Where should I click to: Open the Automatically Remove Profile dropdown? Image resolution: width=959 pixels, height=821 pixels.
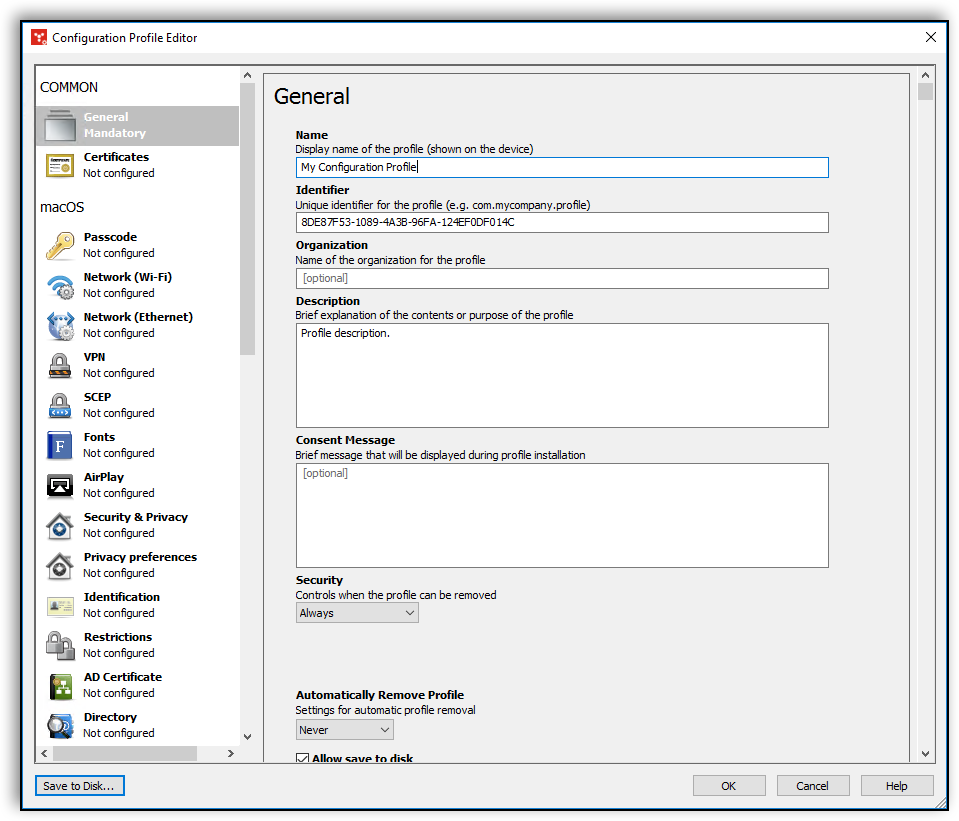tap(344, 729)
